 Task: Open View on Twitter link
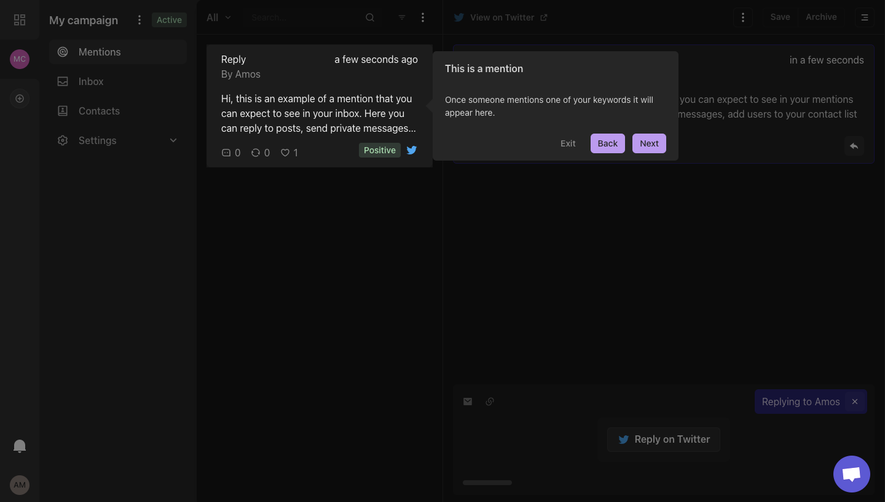tap(501, 18)
